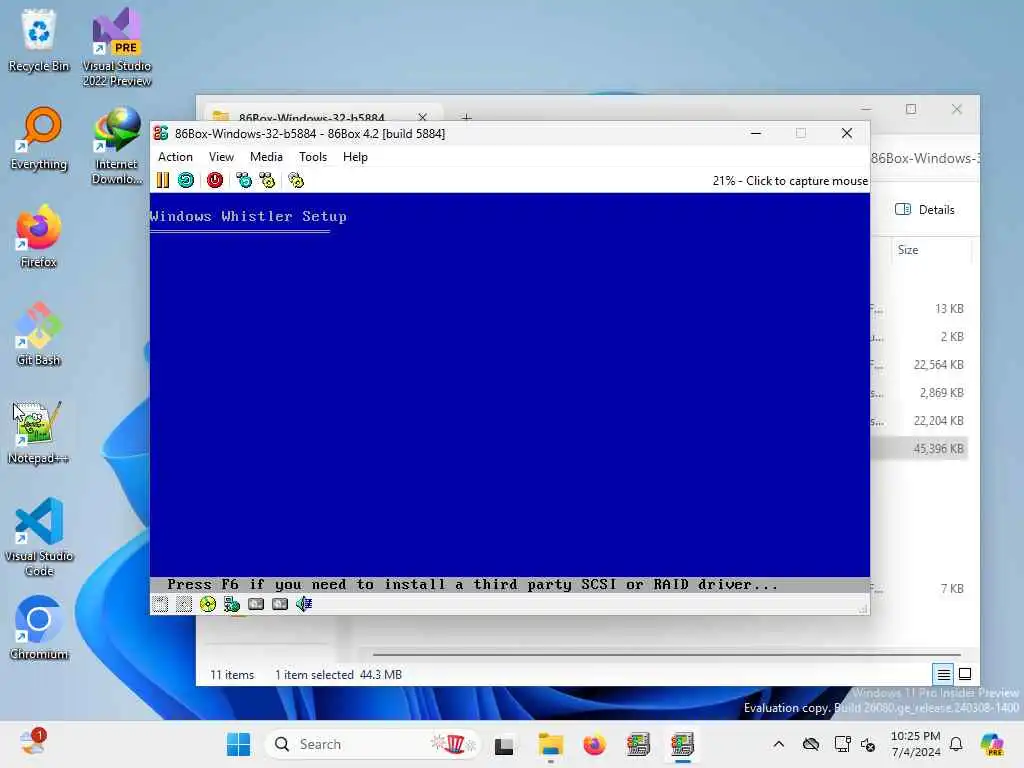
Task: Click hard disk icon beside the network icon
Action: pyautogui.click(x=256, y=604)
